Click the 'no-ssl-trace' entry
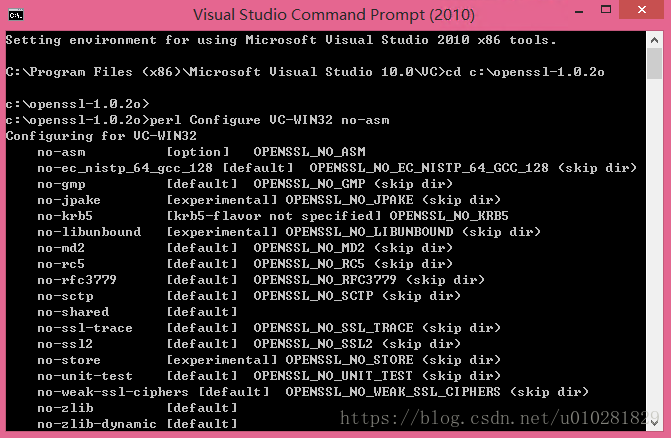Image resolution: width=671 pixels, height=438 pixels. (85, 328)
